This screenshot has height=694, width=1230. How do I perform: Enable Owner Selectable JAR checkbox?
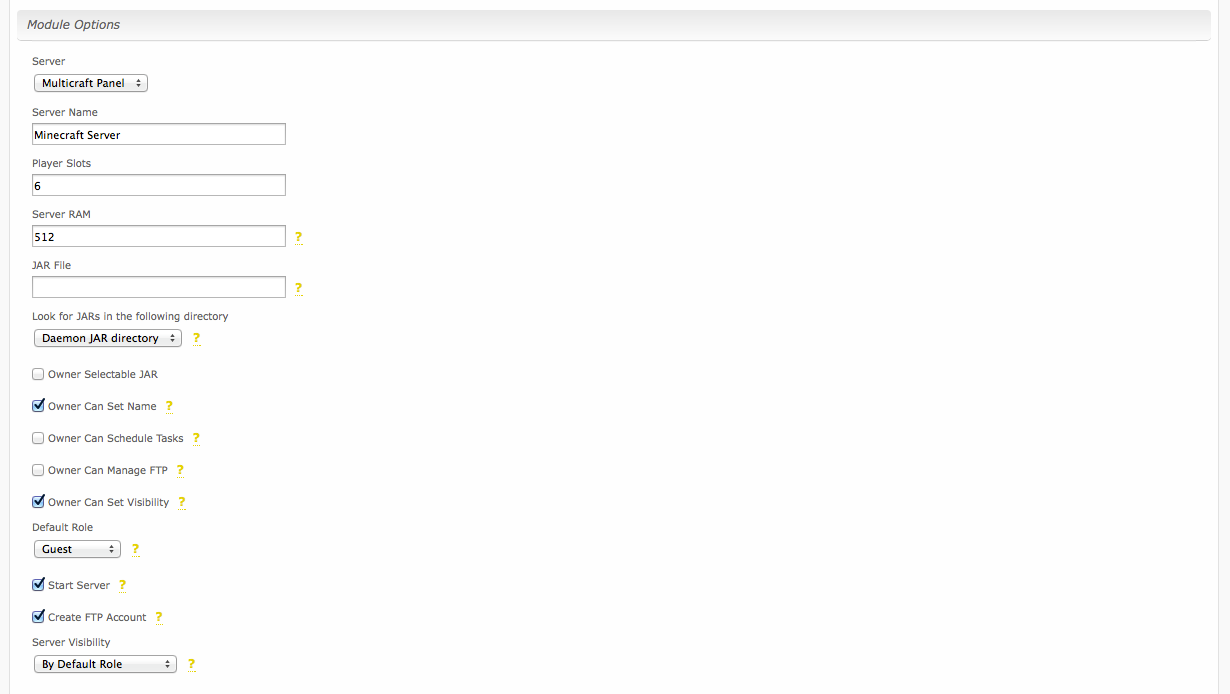click(38, 374)
